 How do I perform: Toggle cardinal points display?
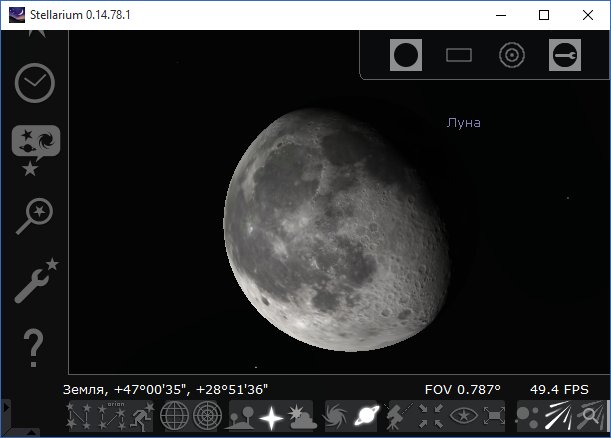pyautogui.click(x=270, y=416)
